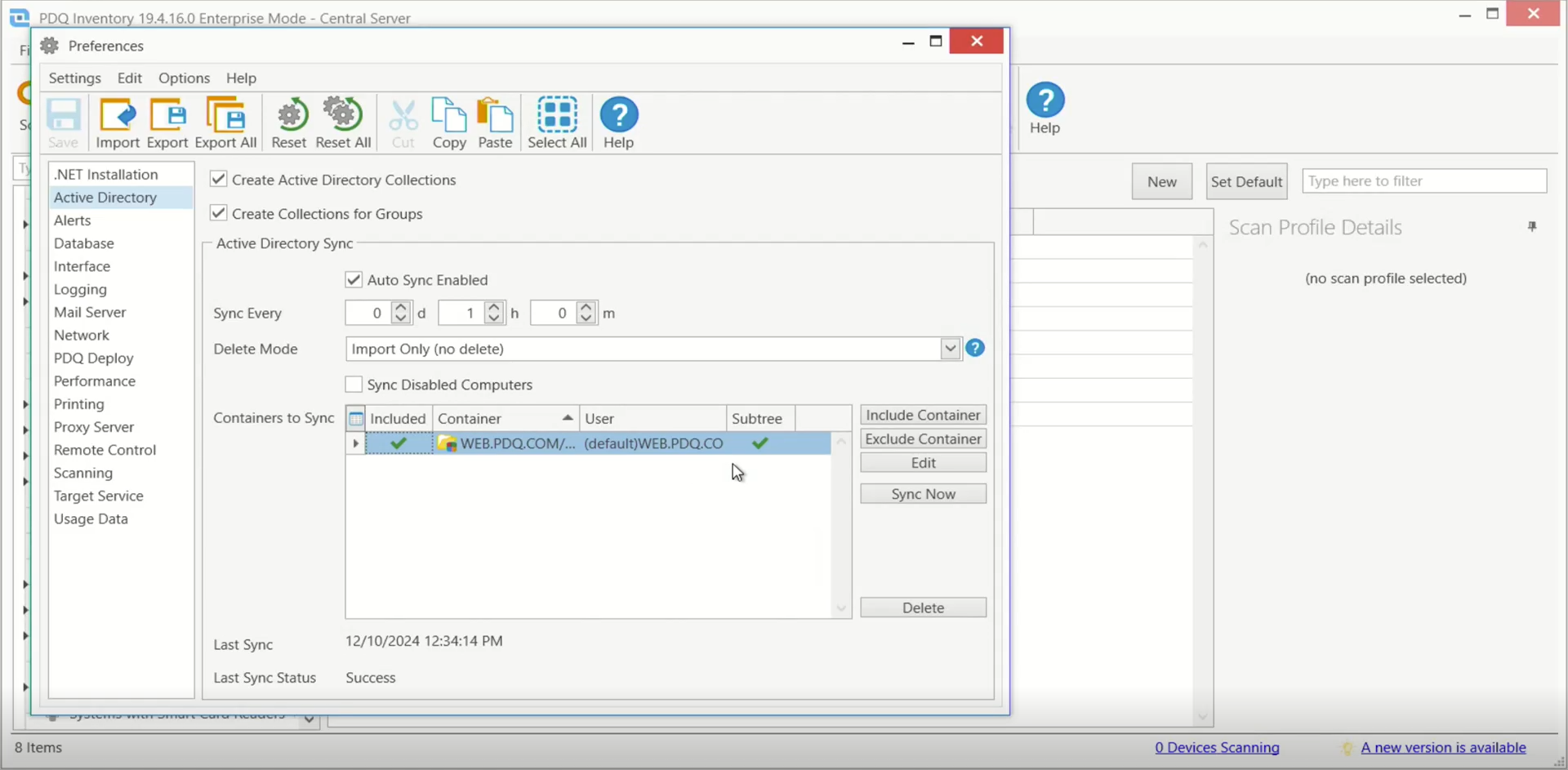Click the Edit container button
This screenshot has width=1568, height=770.
pos(923,462)
